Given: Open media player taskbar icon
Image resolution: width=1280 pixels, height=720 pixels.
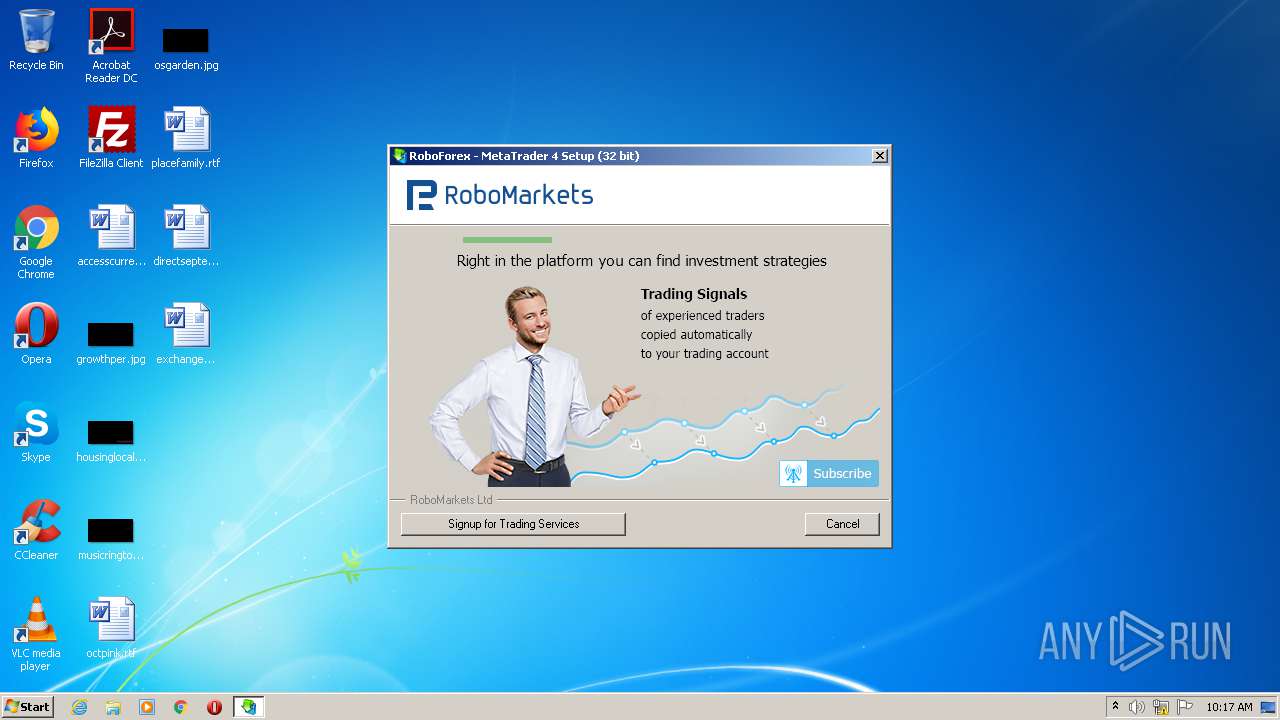Looking at the screenshot, I should tap(147, 707).
